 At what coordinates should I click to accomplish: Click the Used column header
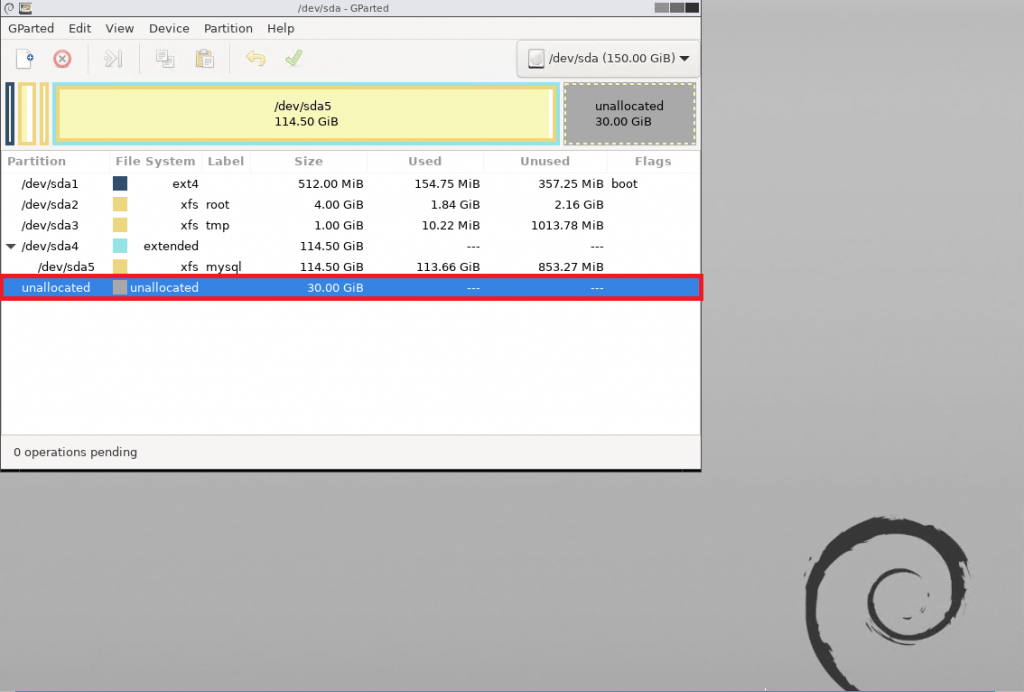tap(425, 161)
